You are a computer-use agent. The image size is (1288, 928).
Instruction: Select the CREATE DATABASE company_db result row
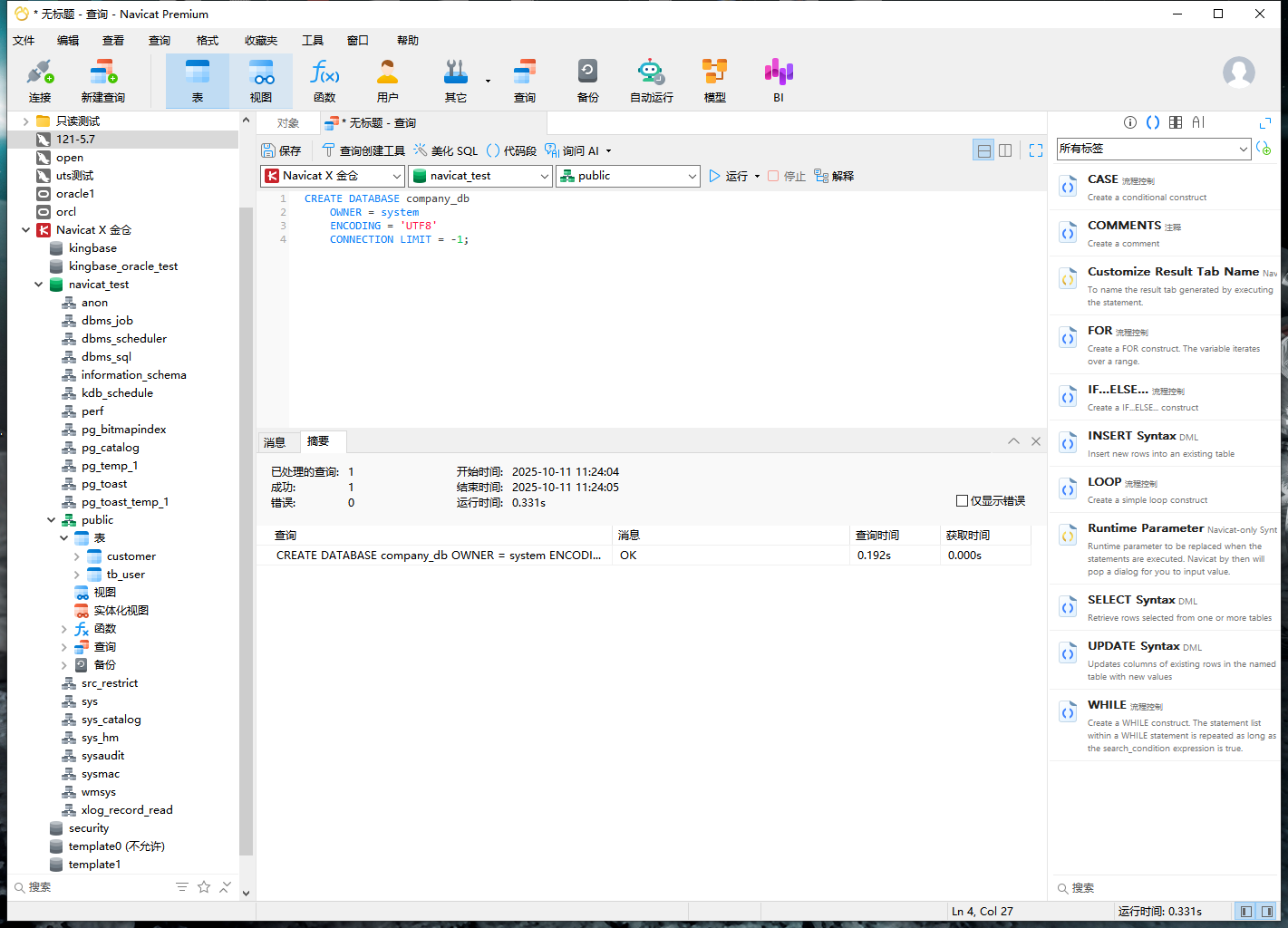point(644,556)
